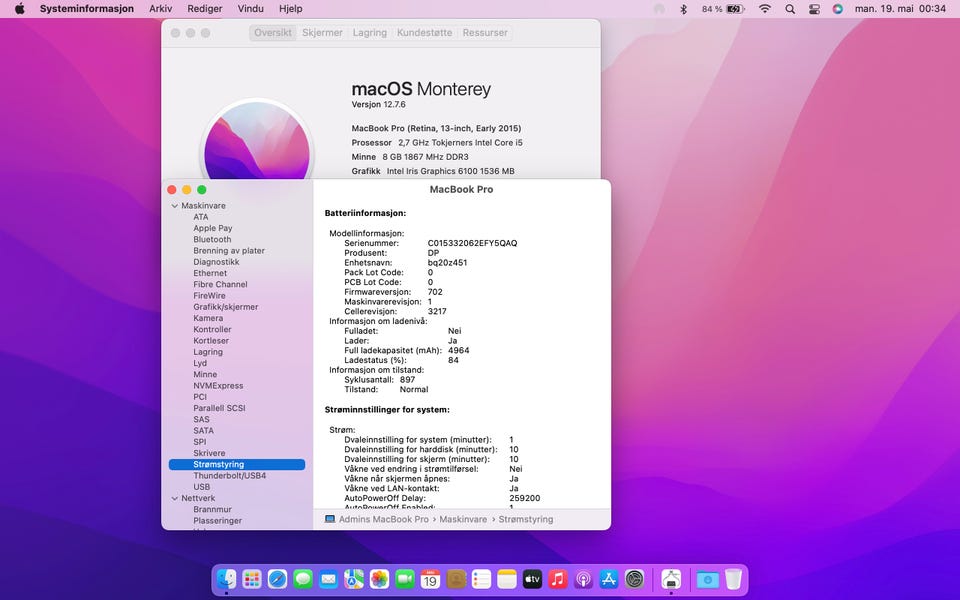
Task: Open Podcasts from the dock
Action: tap(583, 579)
